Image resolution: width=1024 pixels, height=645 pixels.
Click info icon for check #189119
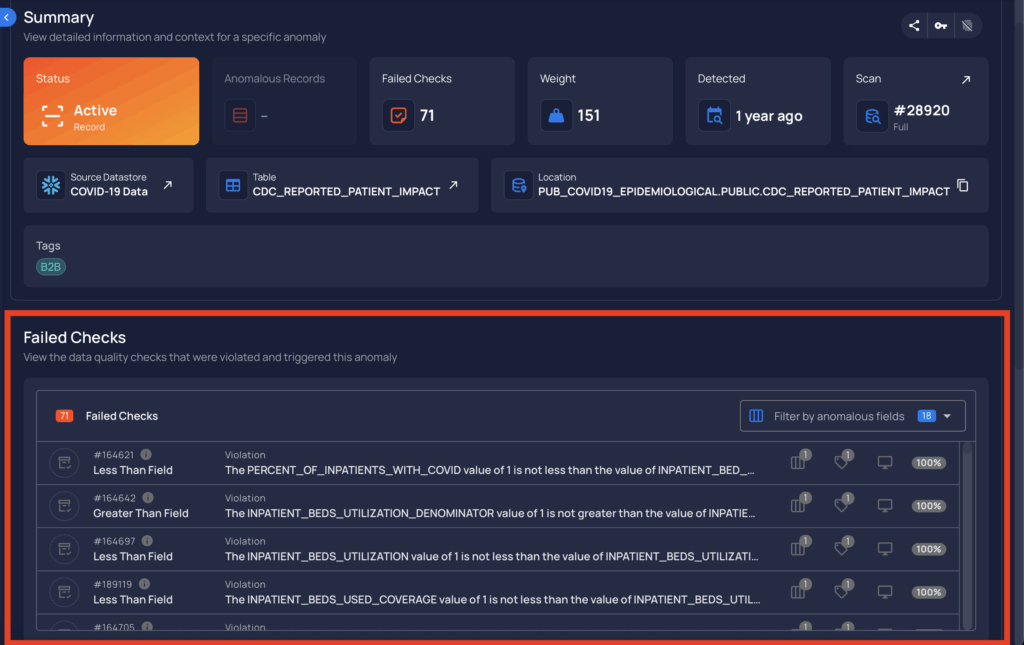(144, 584)
